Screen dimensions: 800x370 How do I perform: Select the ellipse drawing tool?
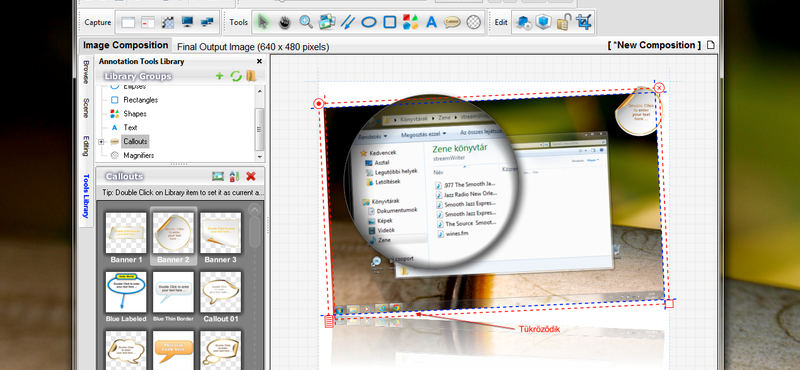click(369, 22)
